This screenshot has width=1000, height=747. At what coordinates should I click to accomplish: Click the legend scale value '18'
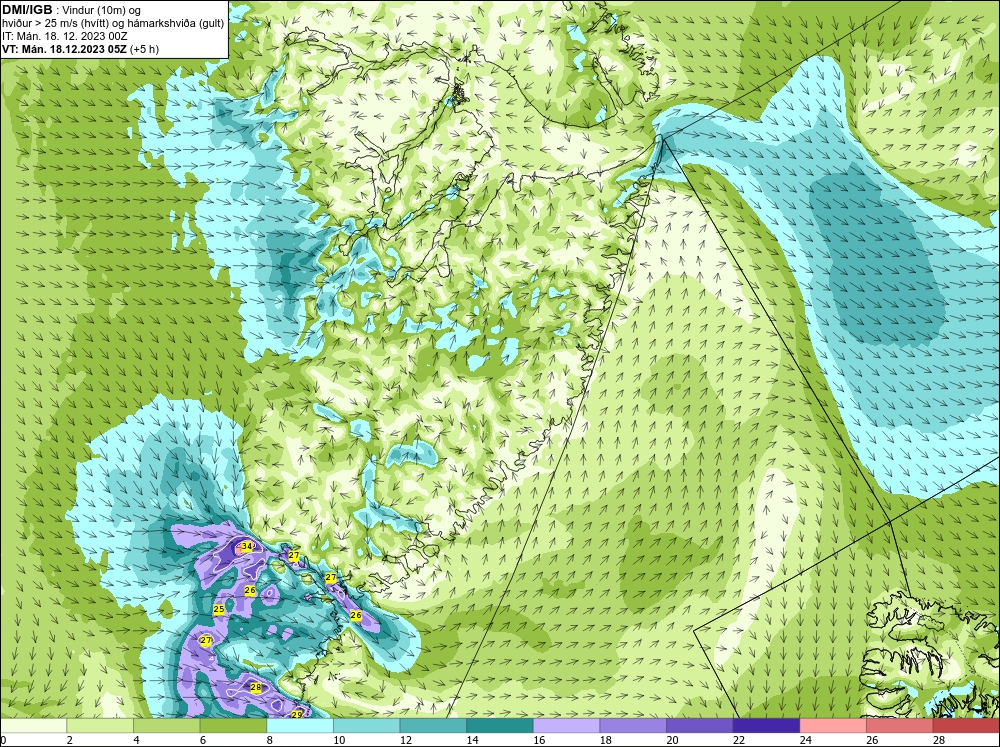[605, 740]
